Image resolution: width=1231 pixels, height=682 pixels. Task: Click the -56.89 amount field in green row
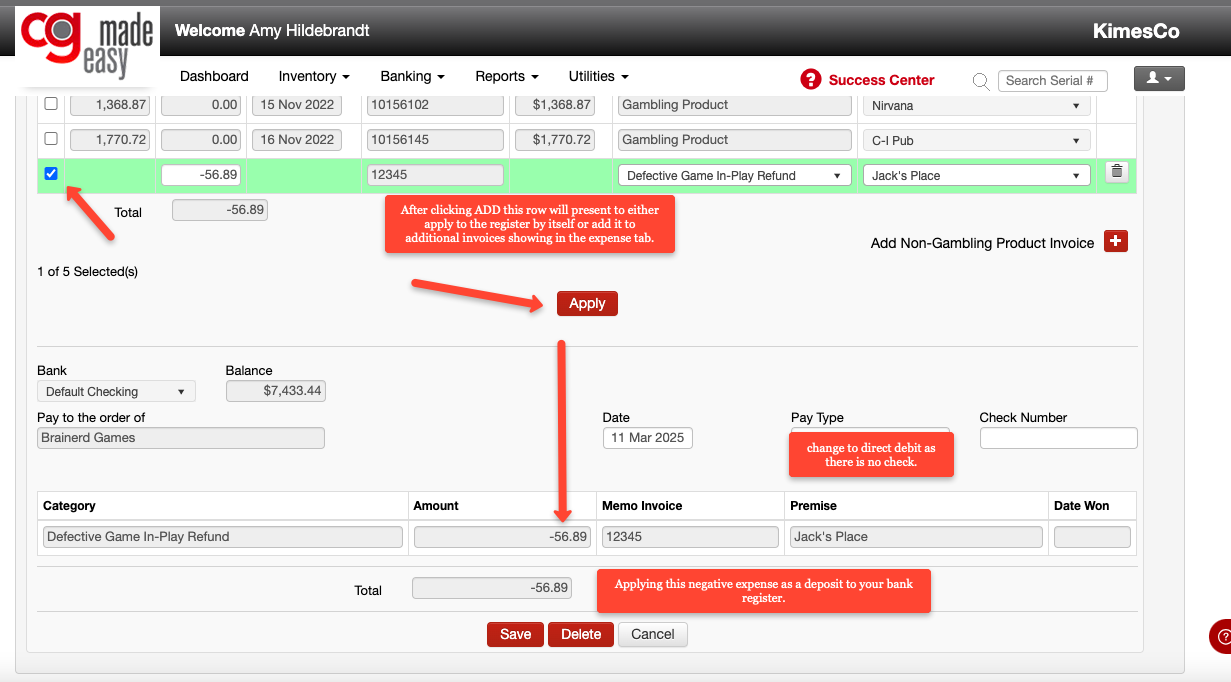pyautogui.click(x=201, y=175)
